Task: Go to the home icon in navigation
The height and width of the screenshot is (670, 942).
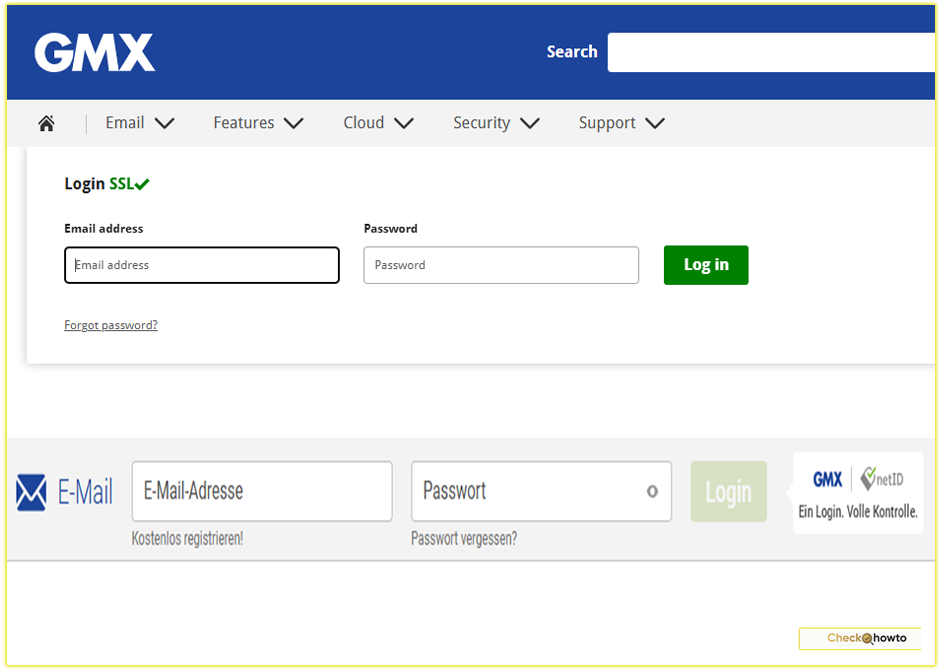Action: click(46, 123)
